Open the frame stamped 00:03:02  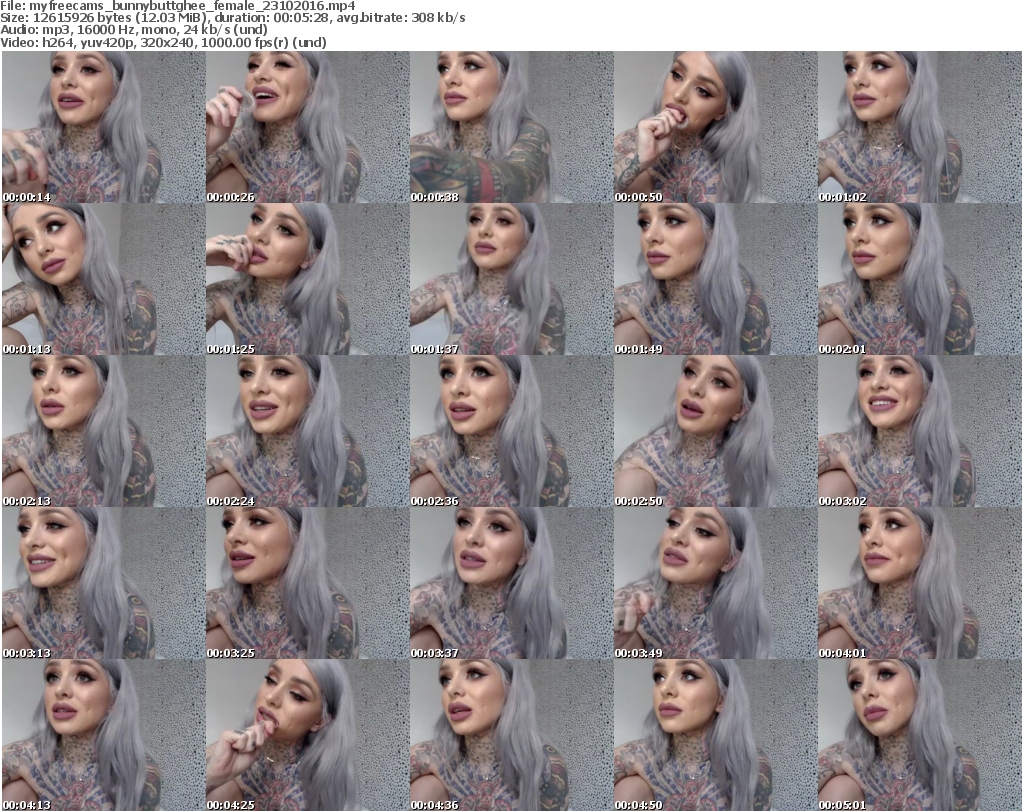[920, 432]
